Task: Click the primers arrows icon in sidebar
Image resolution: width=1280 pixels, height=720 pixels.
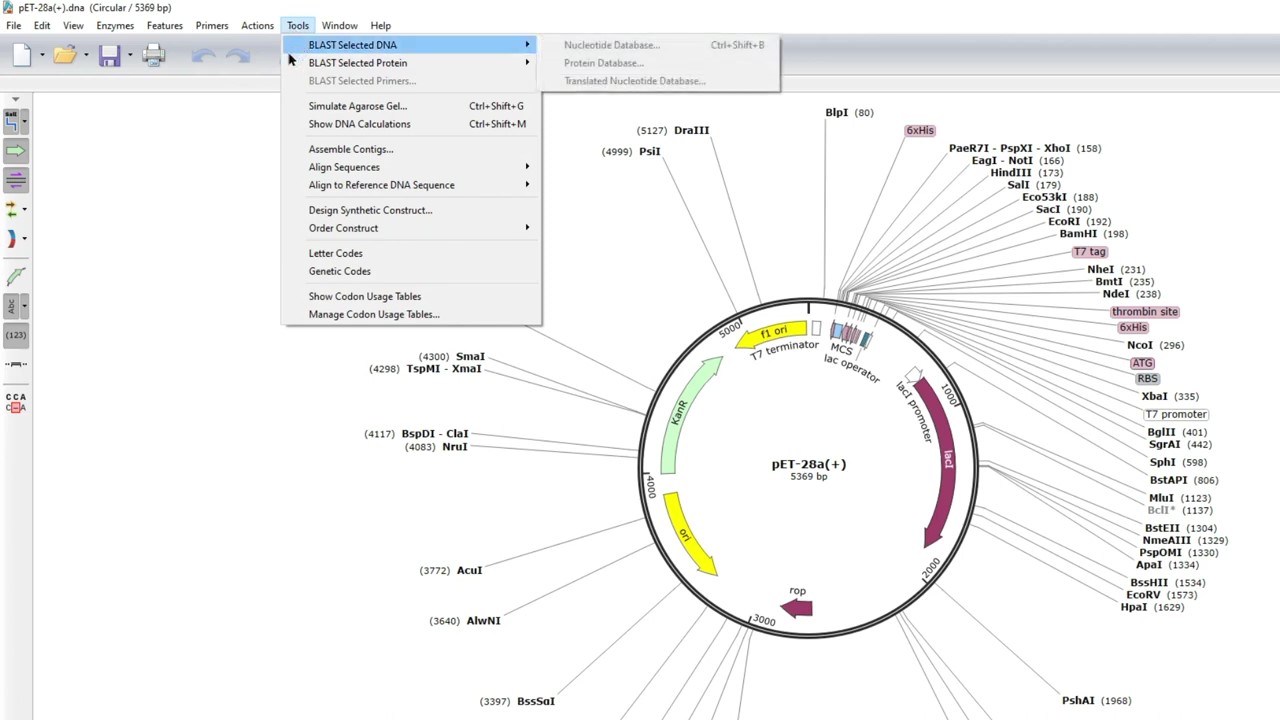Action: 12,209
